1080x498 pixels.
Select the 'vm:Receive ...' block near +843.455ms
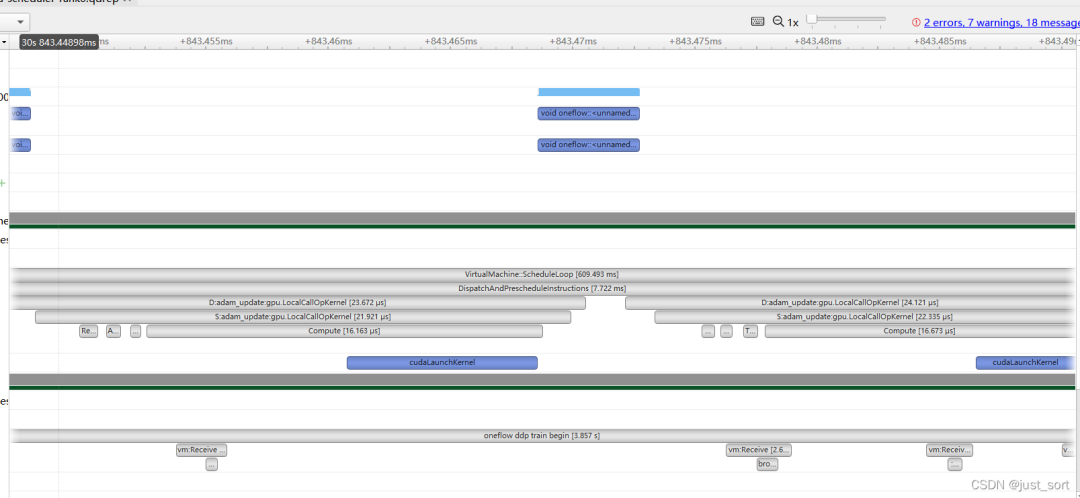point(201,450)
